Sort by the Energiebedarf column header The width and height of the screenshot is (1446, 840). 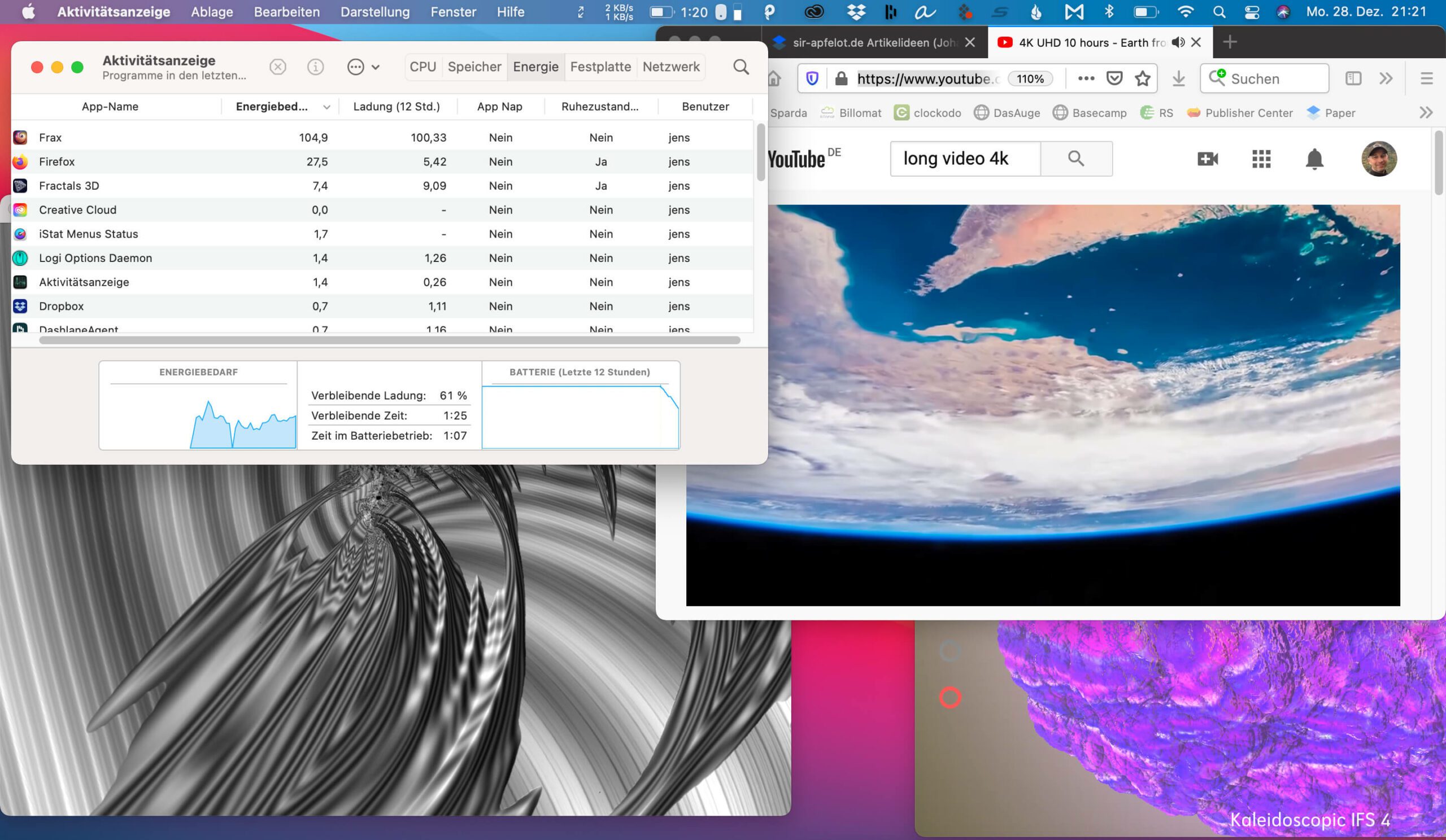click(280, 107)
